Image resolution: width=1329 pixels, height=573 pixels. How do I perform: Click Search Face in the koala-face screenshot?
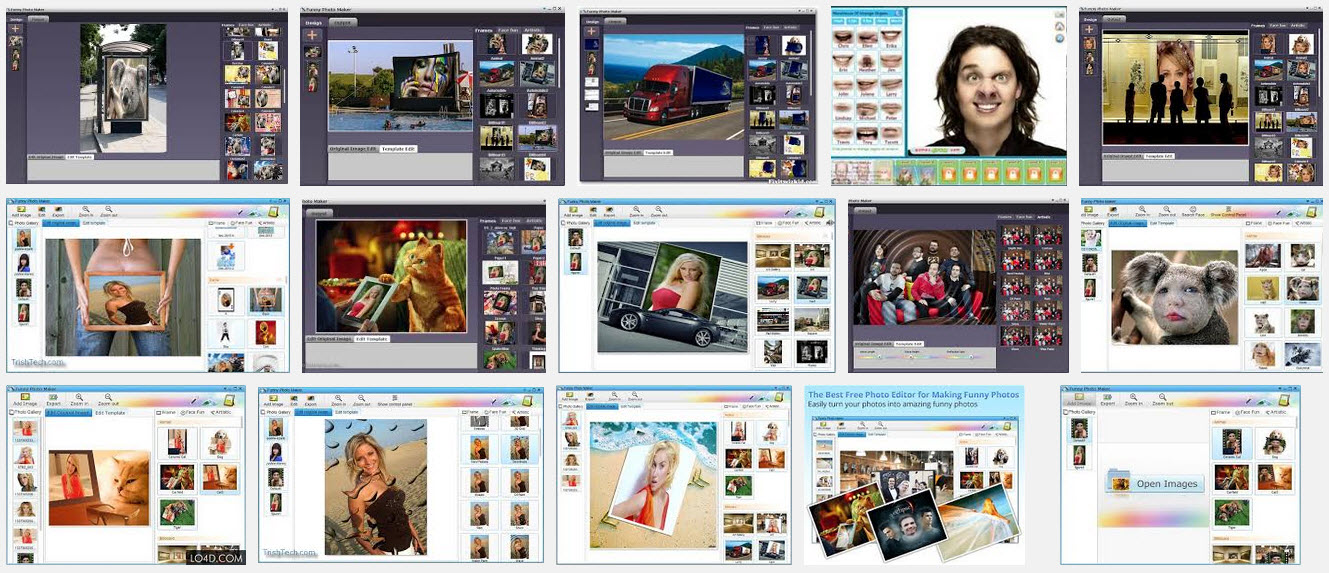(1193, 212)
